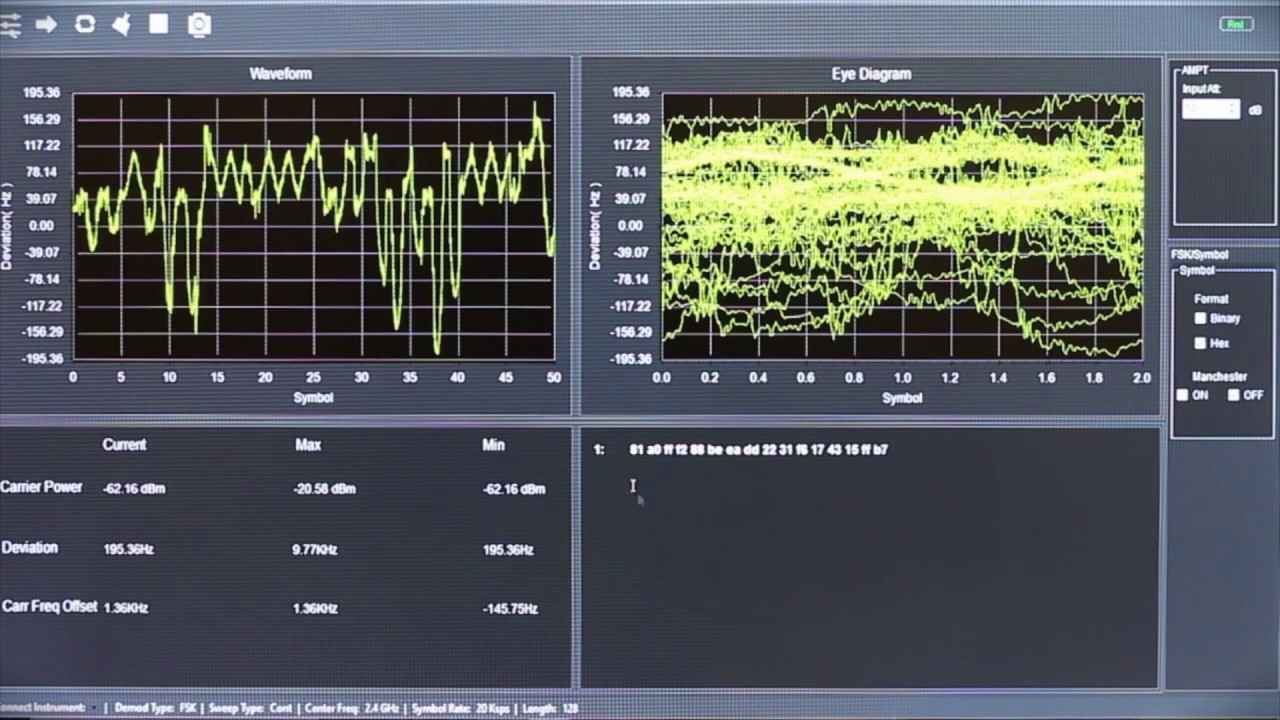Click the Carr Freq Offset min value -145.75Hz
This screenshot has width=1280, height=720.
[x=510, y=609]
